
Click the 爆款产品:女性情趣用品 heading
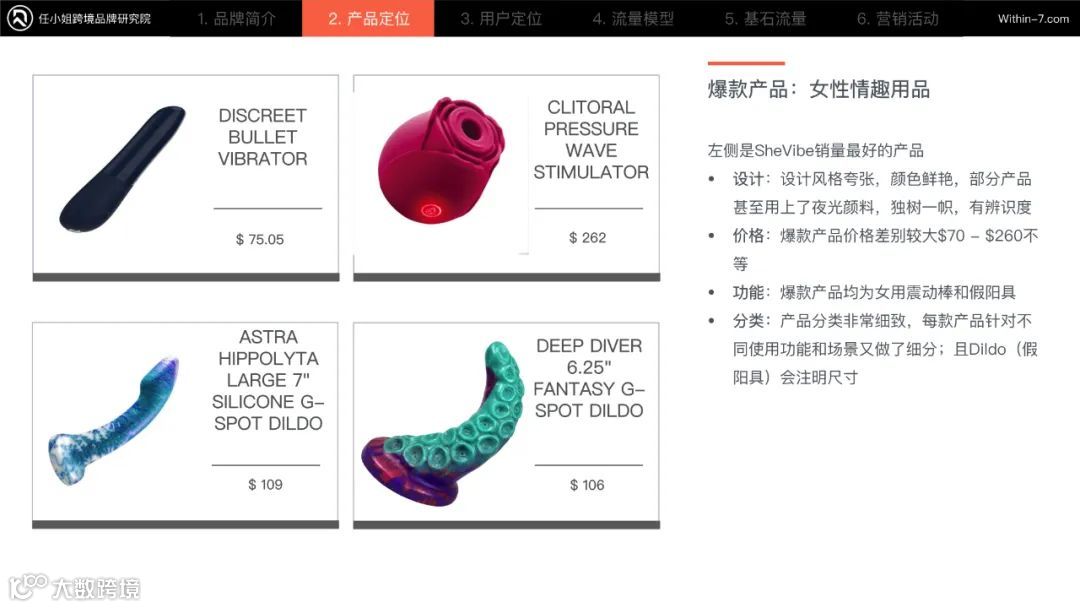[818, 90]
